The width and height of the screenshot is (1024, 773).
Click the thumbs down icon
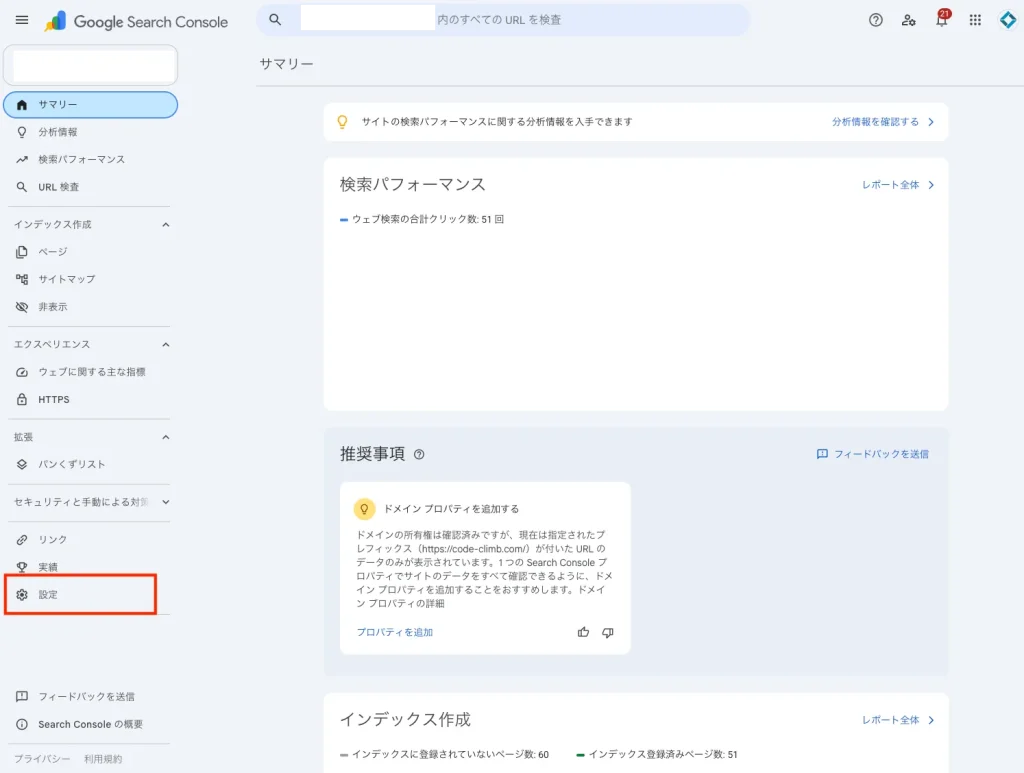point(608,632)
